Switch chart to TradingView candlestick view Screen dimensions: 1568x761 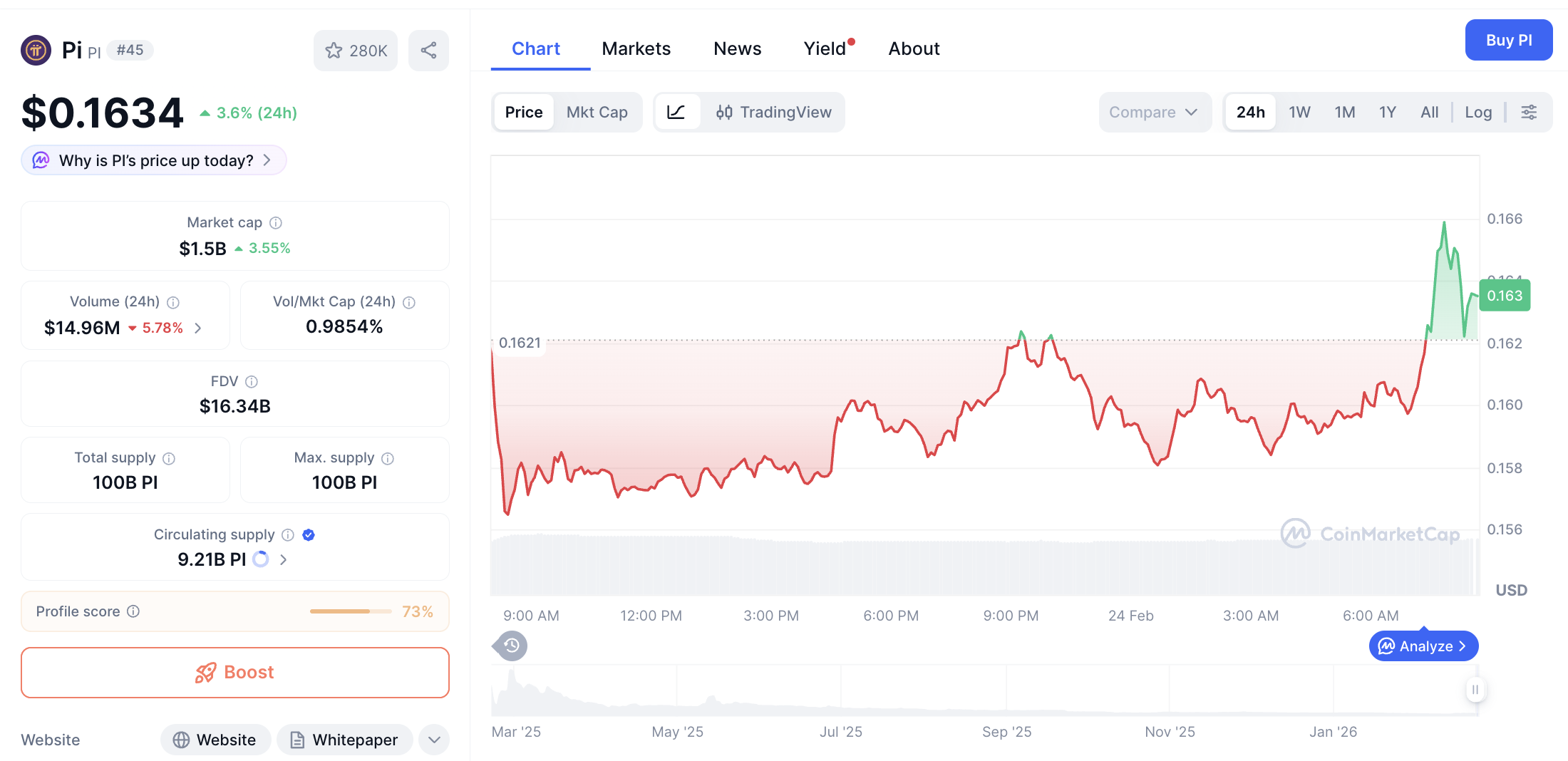[775, 112]
